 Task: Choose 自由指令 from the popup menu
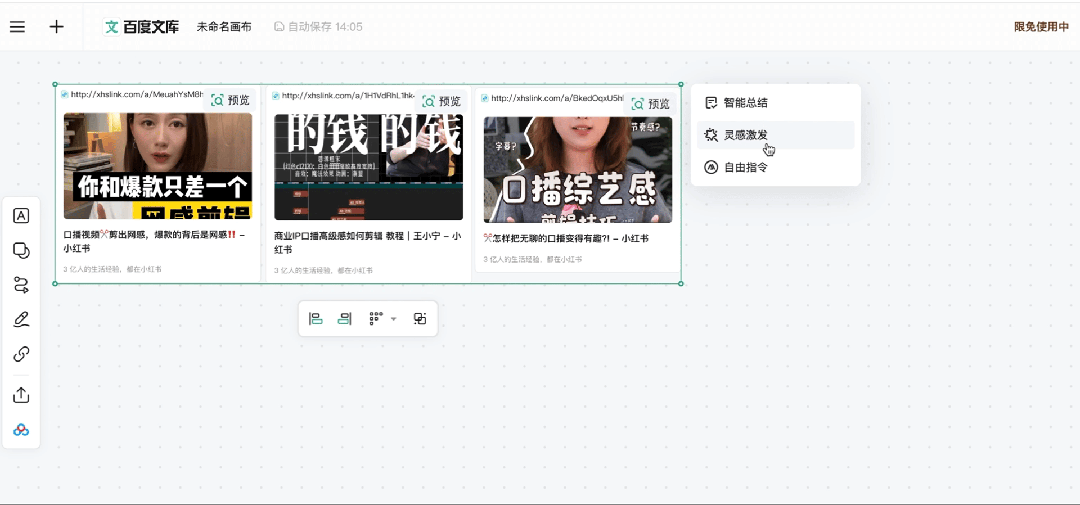click(x=776, y=167)
